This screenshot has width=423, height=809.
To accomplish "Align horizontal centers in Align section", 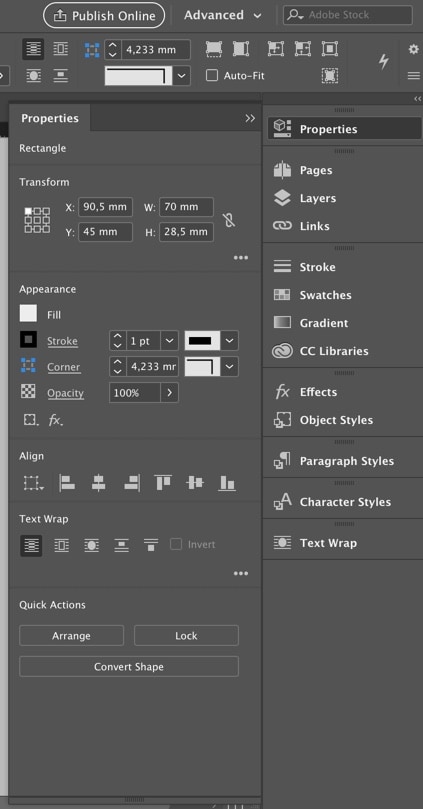I will 99,483.
